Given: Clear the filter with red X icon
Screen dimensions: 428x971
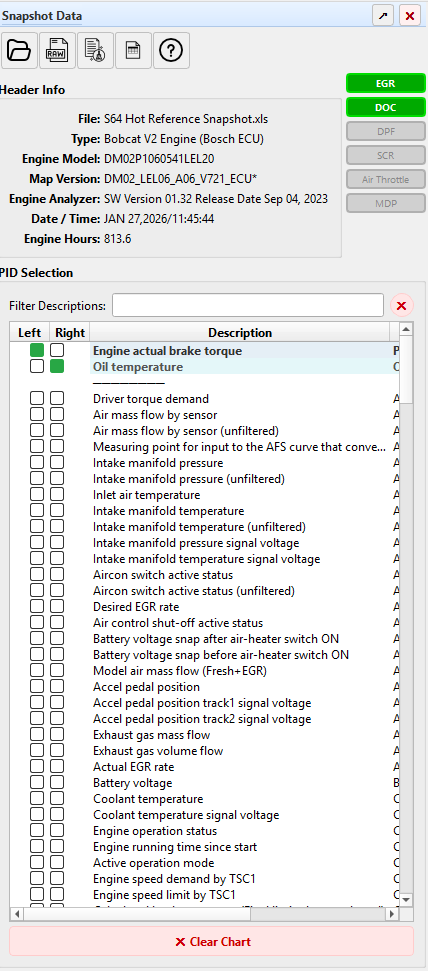Looking at the screenshot, I should coord(401,305).
